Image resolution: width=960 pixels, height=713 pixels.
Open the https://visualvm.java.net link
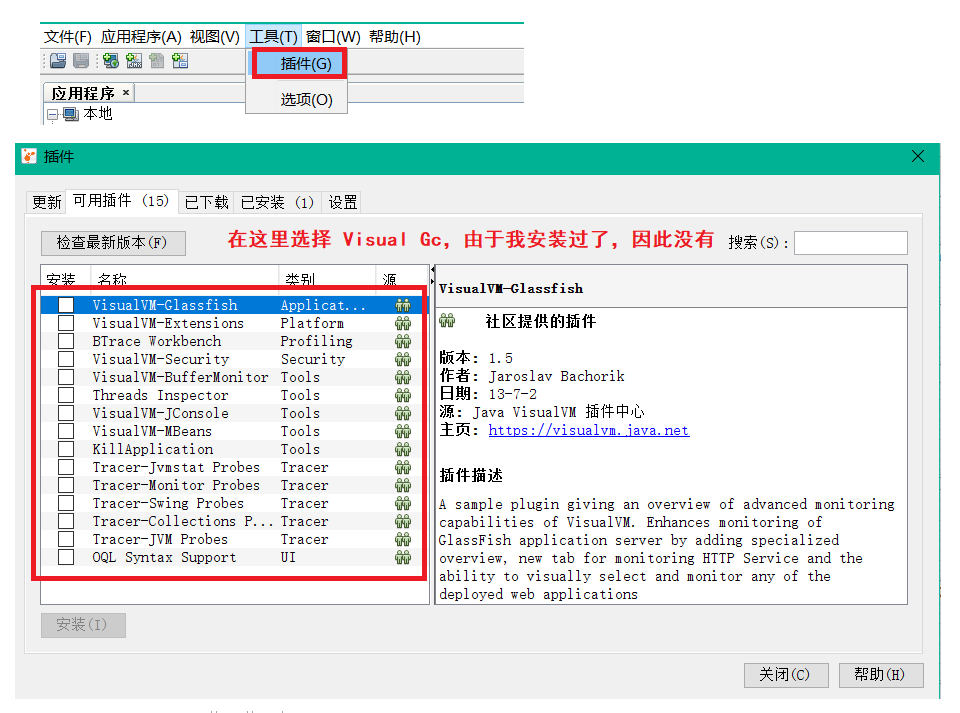(x=588, y=430)
